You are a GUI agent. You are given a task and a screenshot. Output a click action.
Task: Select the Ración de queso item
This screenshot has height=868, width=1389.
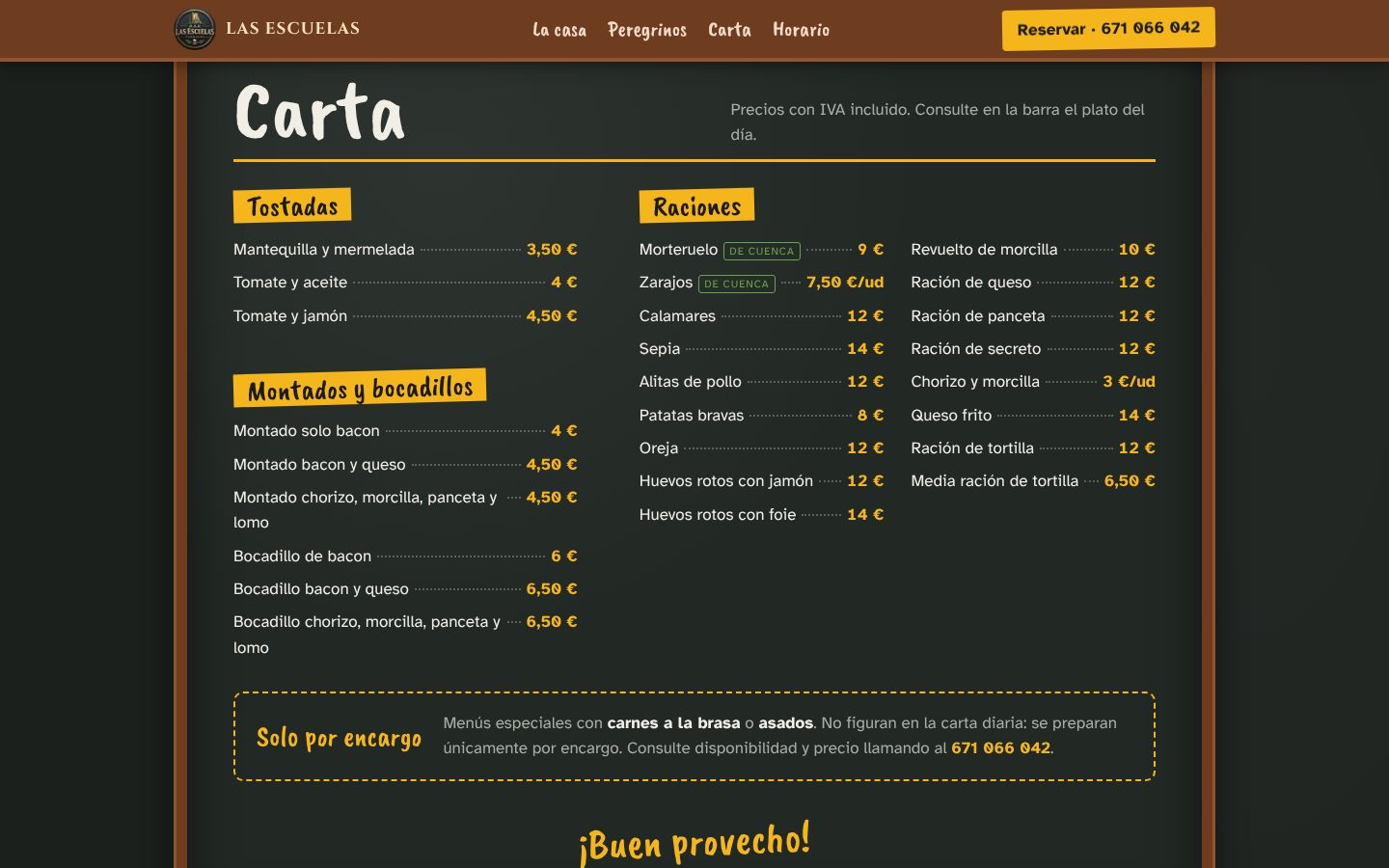point(1033,283)
